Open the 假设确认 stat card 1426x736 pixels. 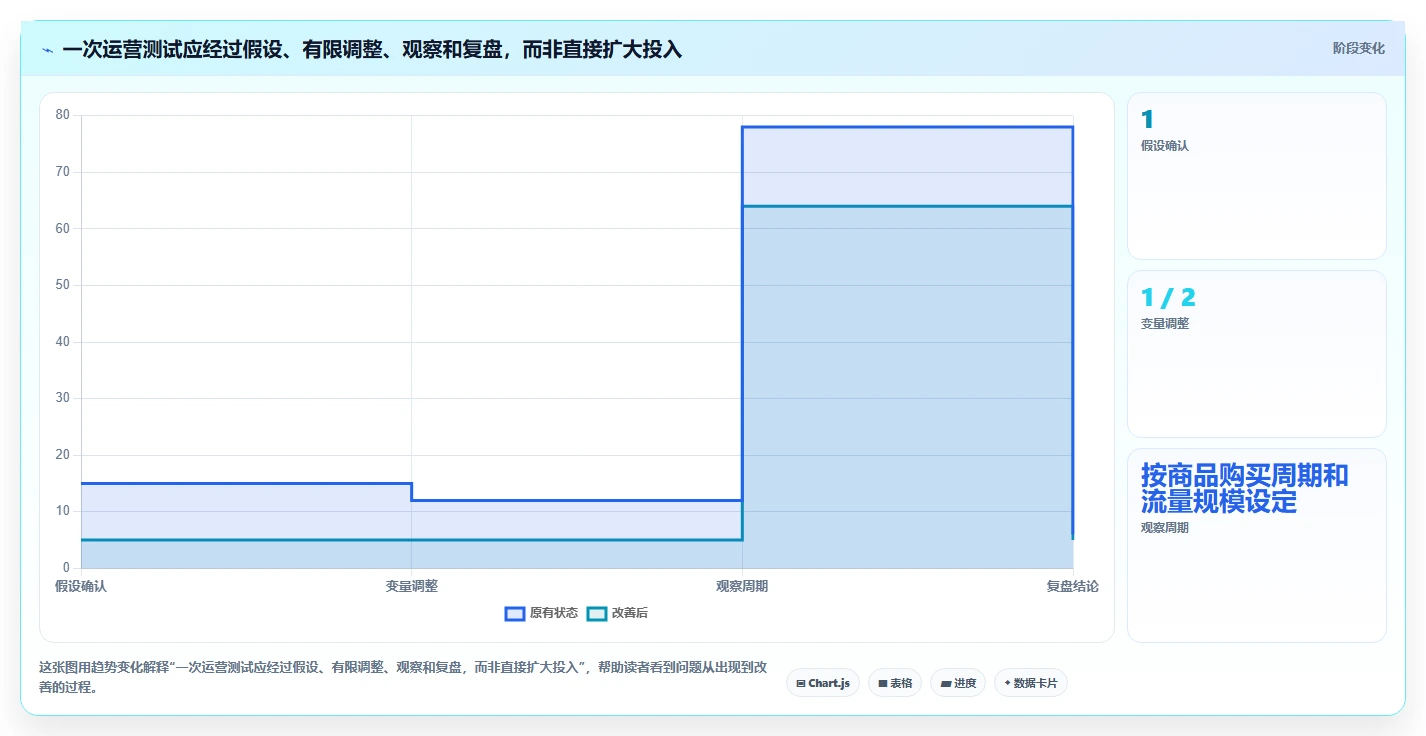pyautogui.click(x=1257, y=176)
